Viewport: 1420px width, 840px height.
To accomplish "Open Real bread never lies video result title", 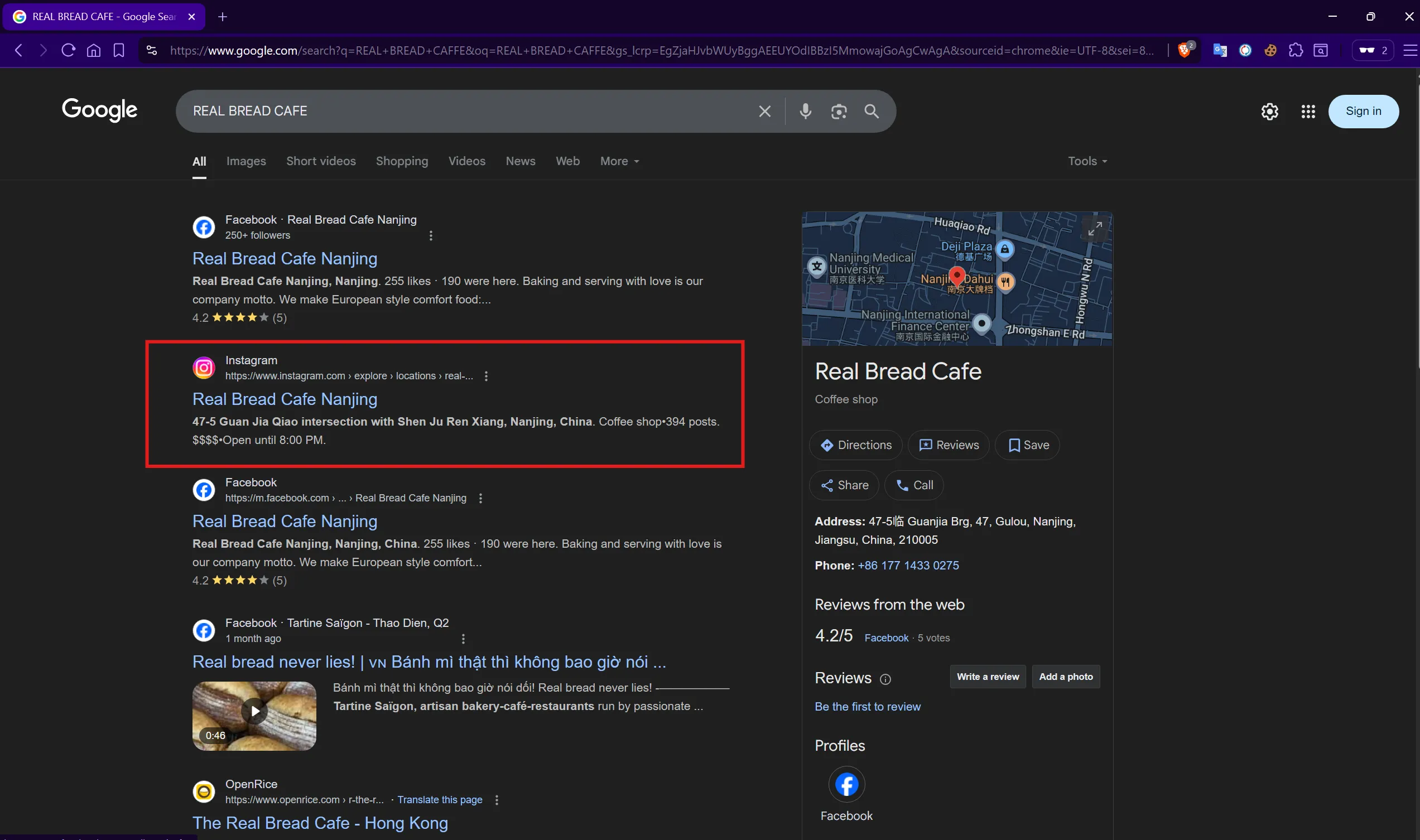I will coord(429,662).
